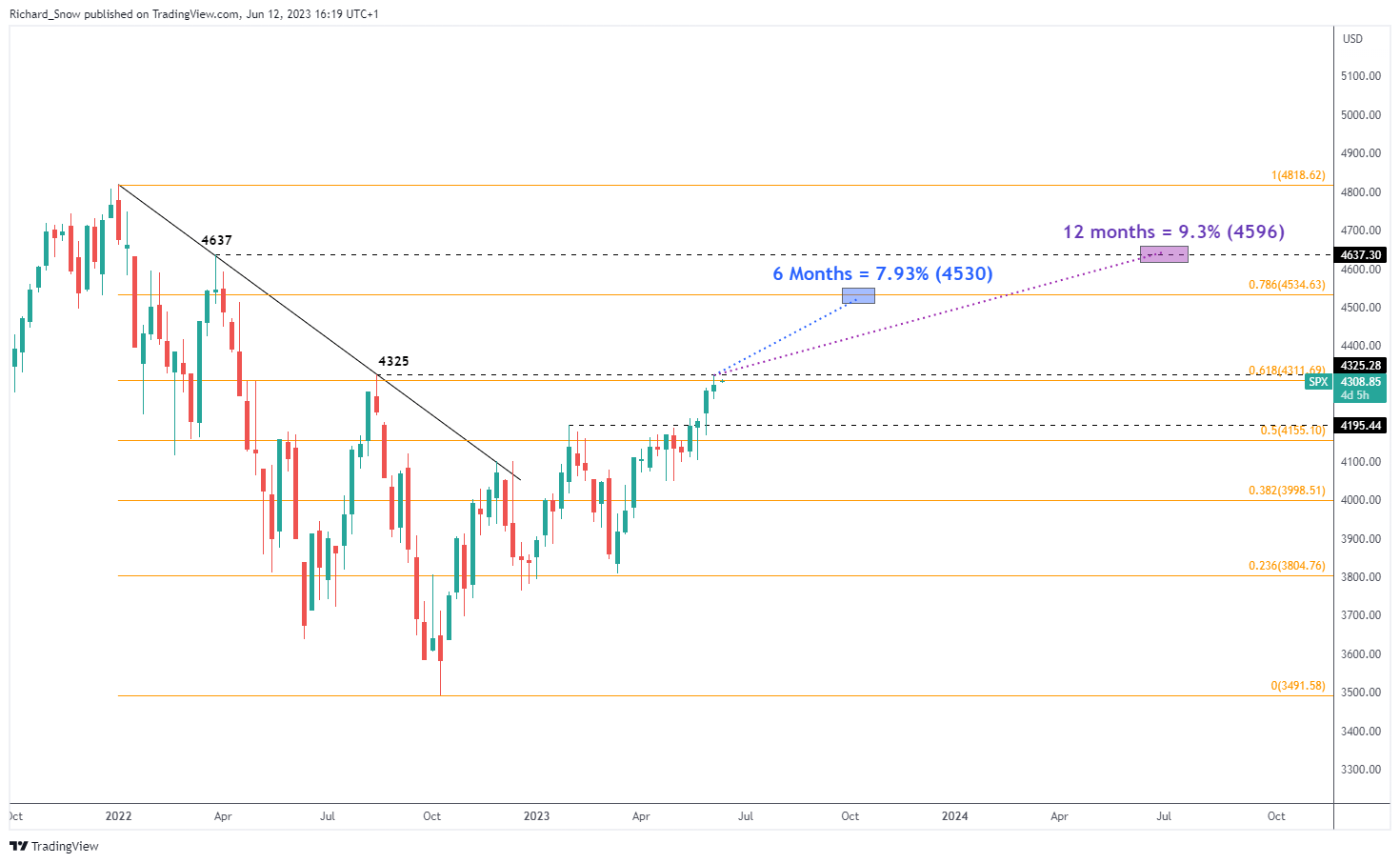Click the TradingView wordmark text

pyautogui.click(x=65, y=846)
